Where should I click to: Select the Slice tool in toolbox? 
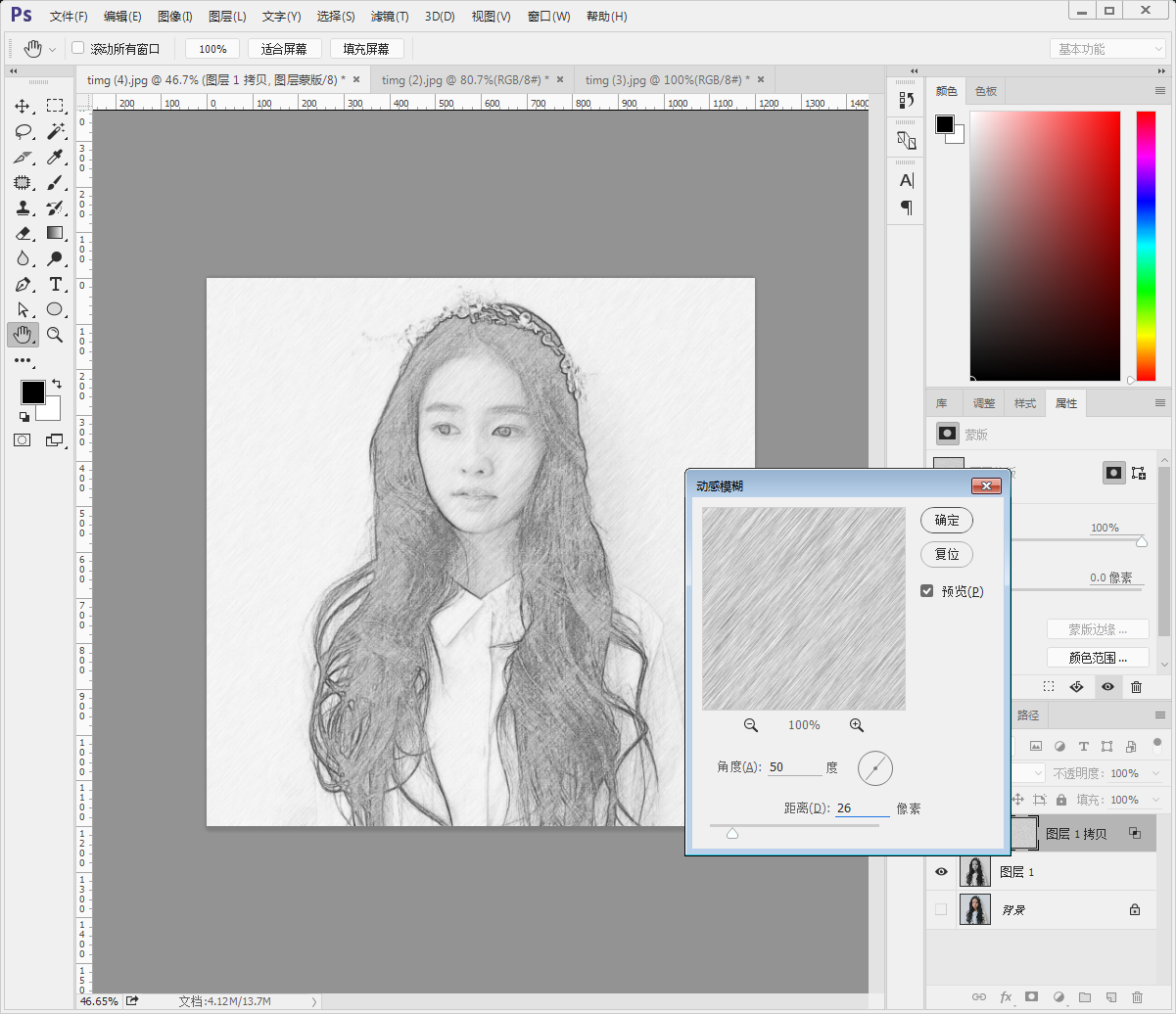click(23, 157)
